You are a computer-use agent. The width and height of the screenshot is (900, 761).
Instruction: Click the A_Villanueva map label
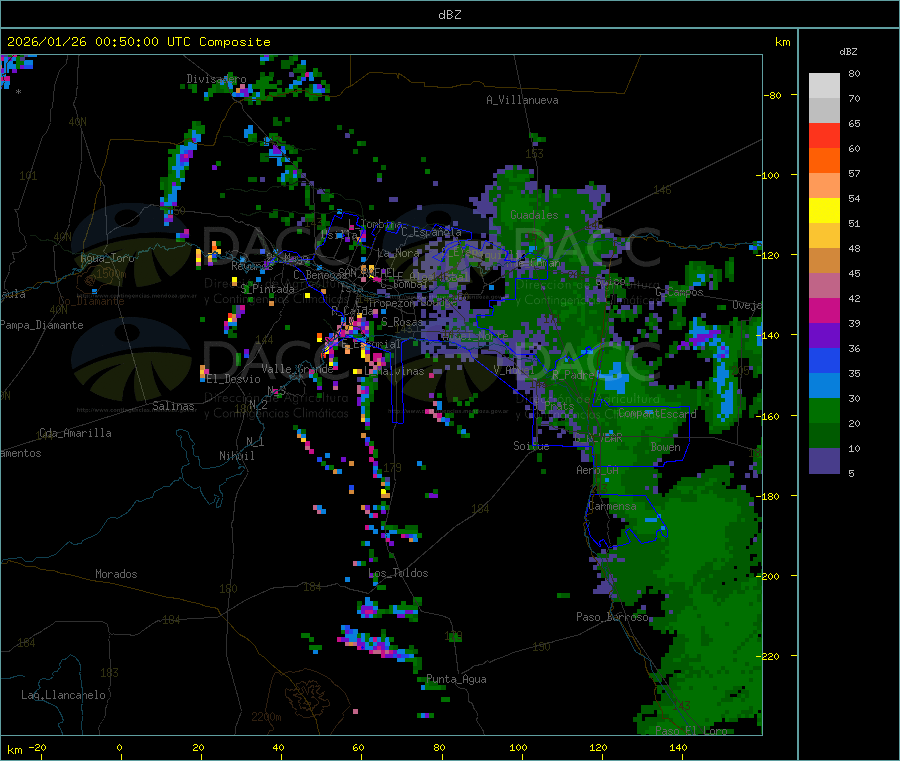(x=522, y=100)
